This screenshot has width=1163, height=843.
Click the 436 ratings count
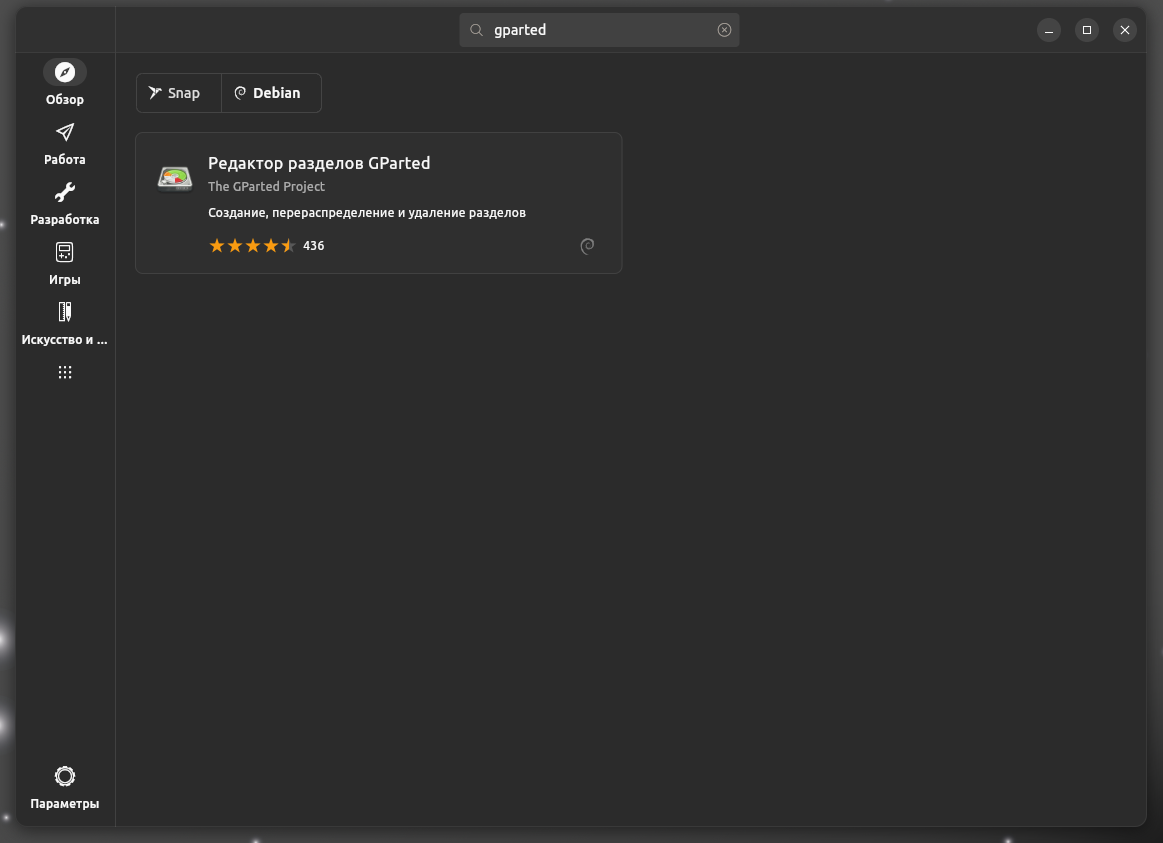point(313,245)
